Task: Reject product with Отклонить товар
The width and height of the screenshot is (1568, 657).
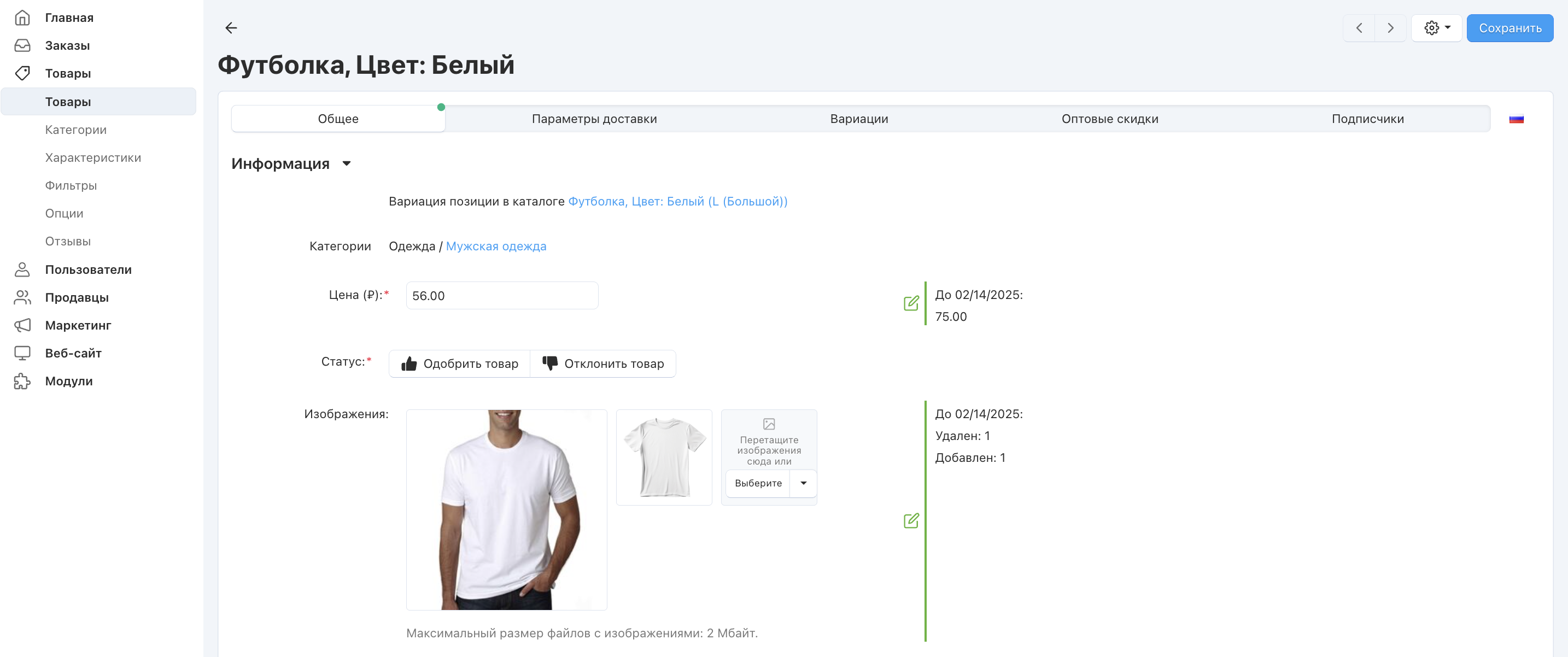Action: pos(602,364)
